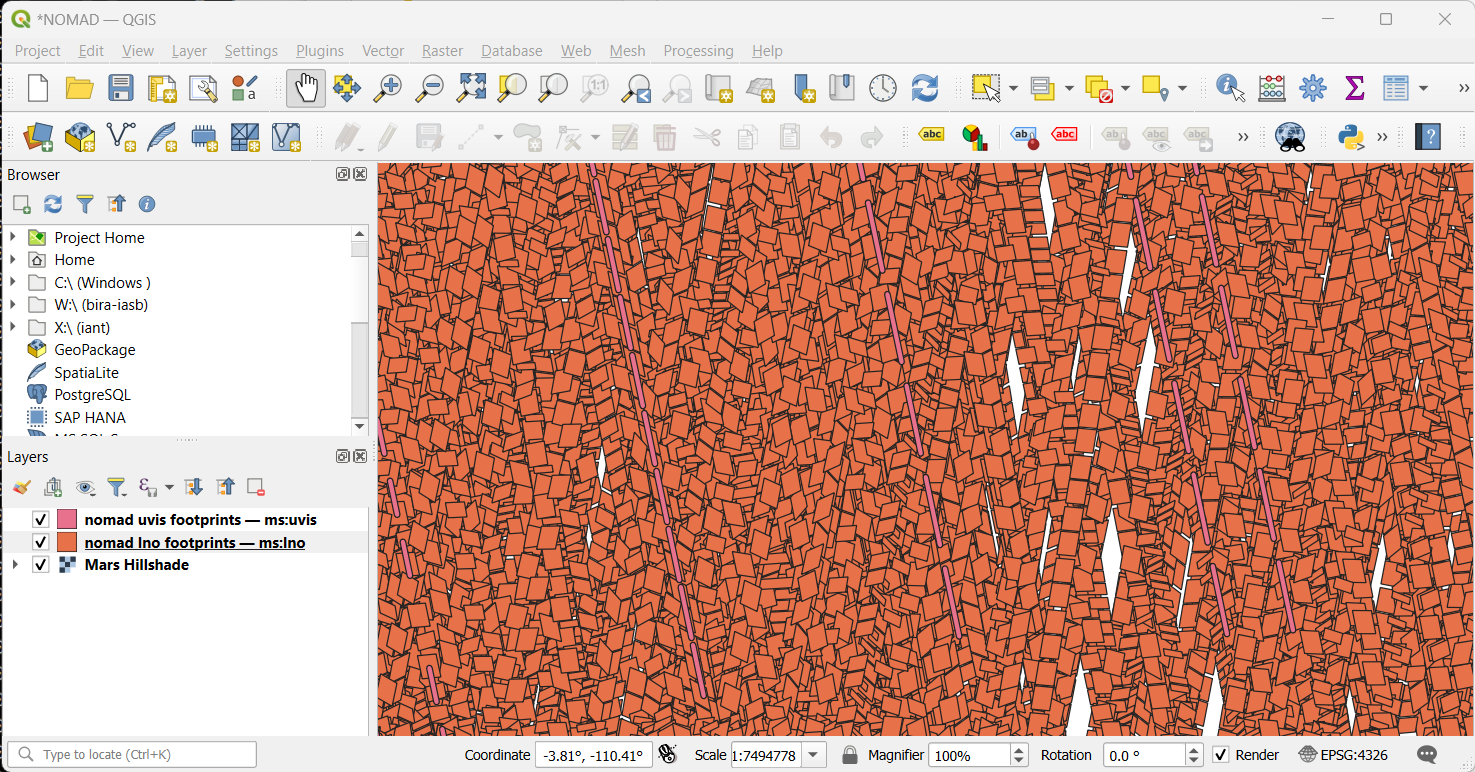Image resolution: width=1475 pixels, height=772 pixels.
Task: Uncheck the Render checkbox in the status bar
Action: pyautogui.click(x=1221, y=755)
